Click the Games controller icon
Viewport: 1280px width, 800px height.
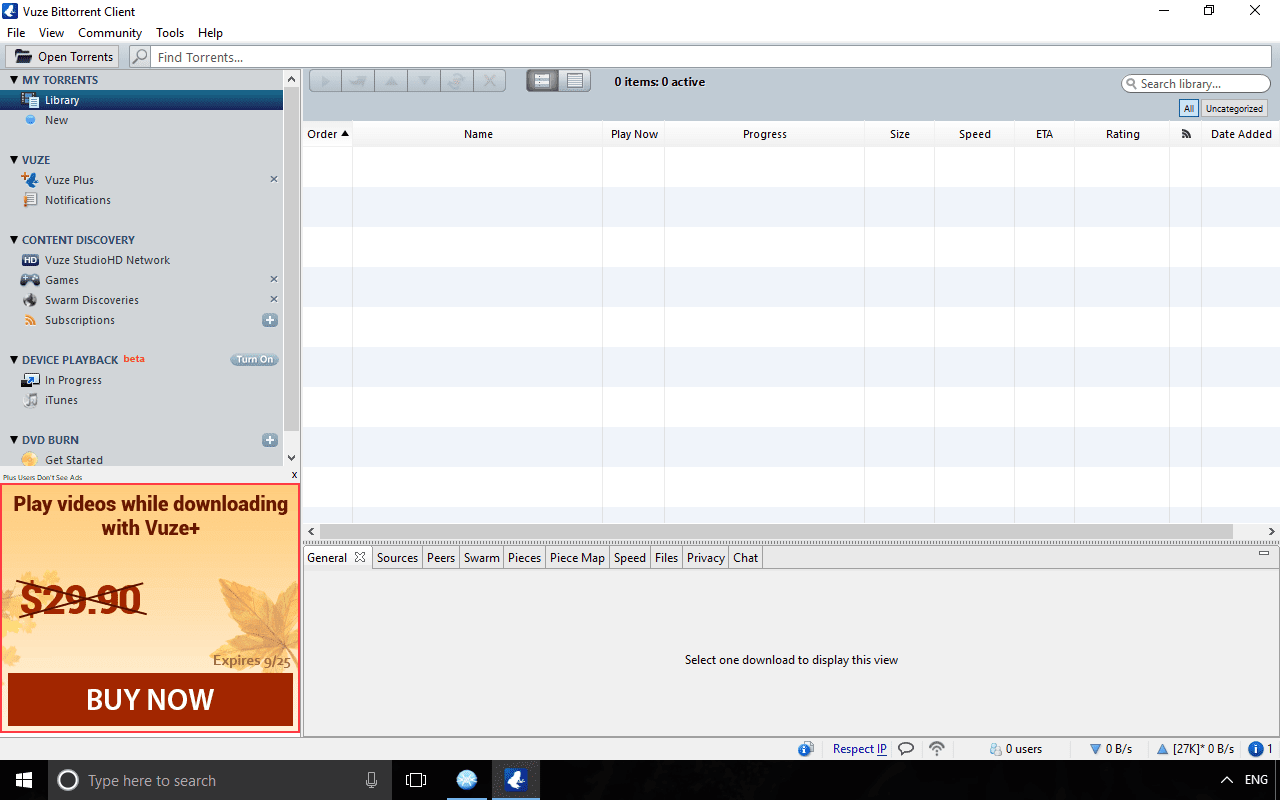[30, 280]
